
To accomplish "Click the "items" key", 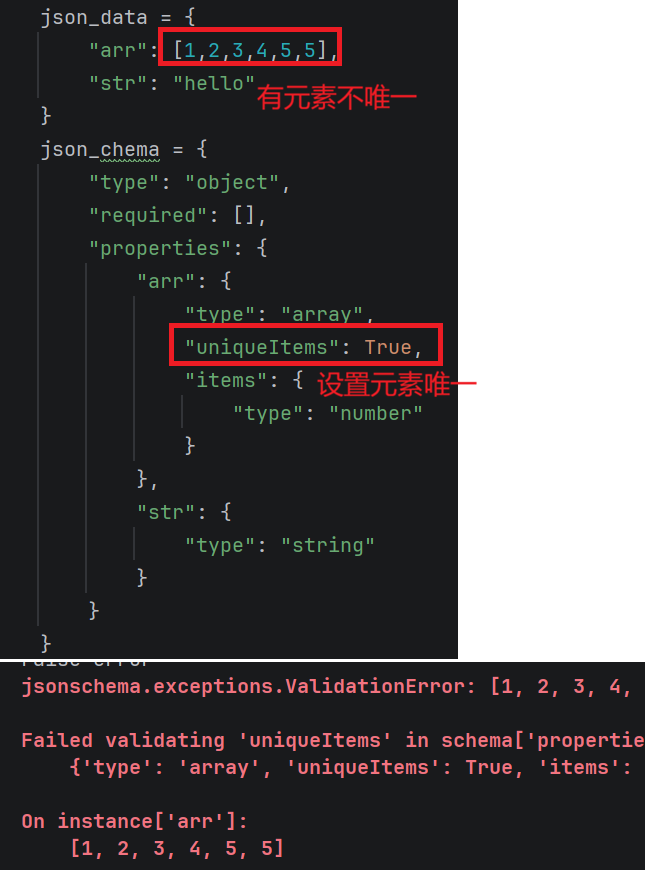I will (x=226, y=381).
